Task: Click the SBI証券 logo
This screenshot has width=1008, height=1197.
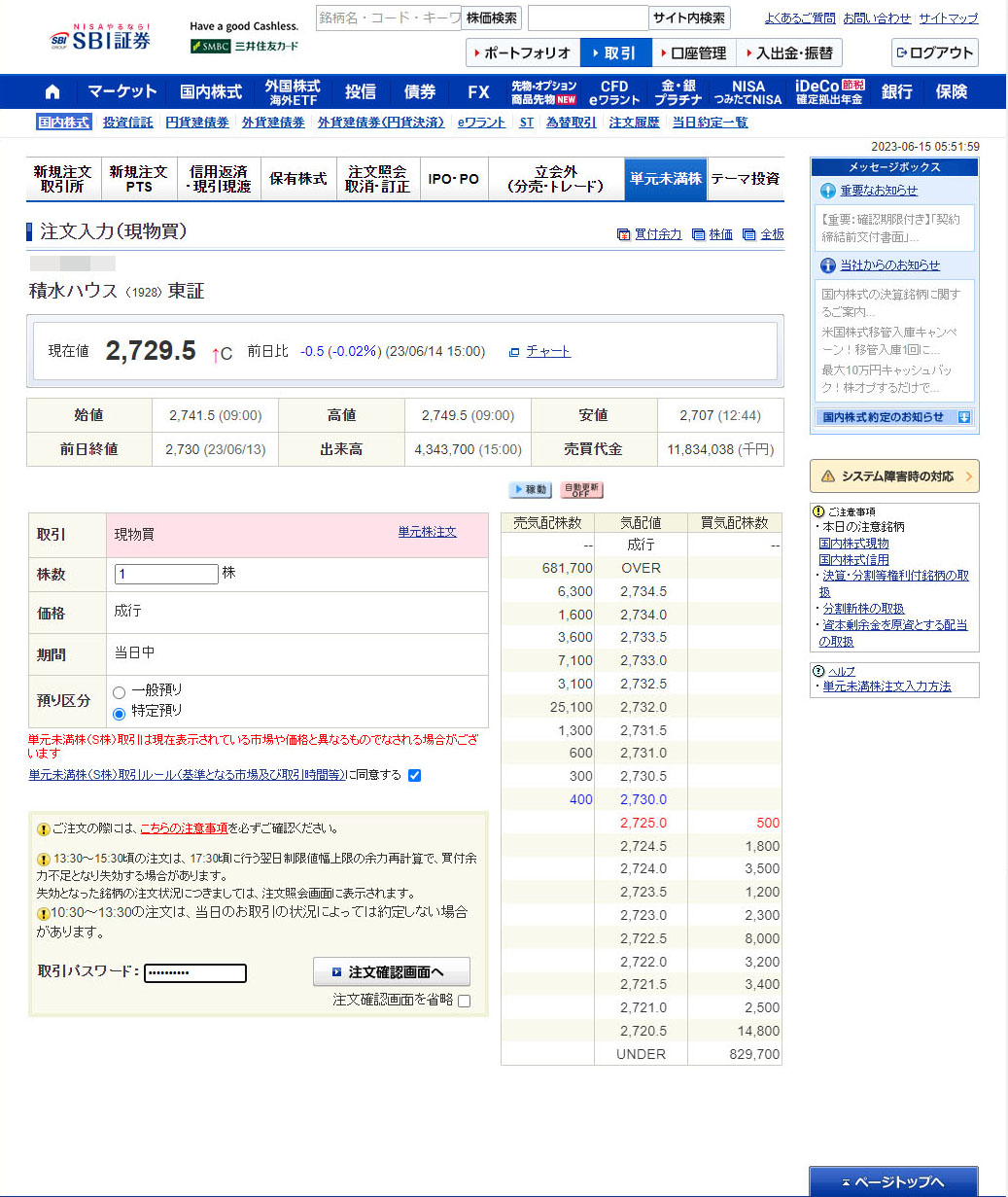Action: [101, 39]
